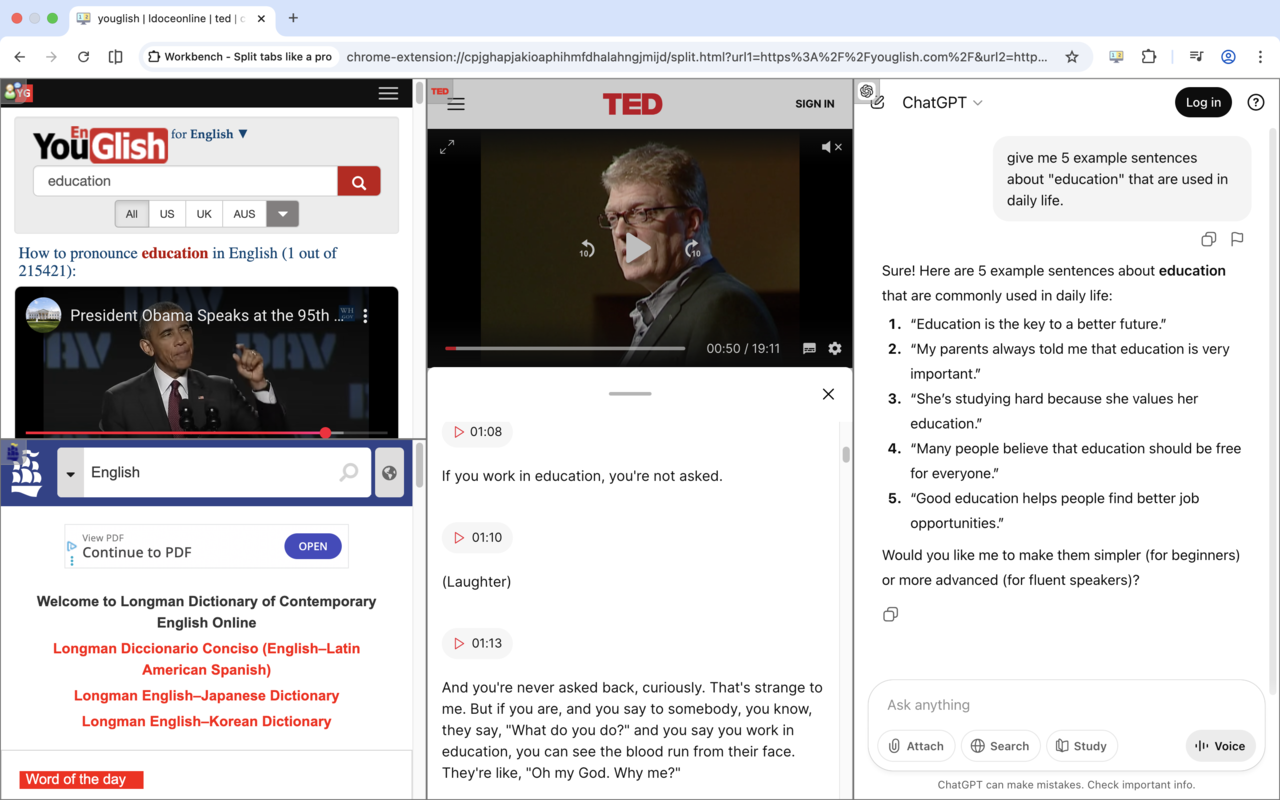Expand the YouGlish accent filter dropdown arrow
Viewport: 1280px width, 800px height.
(x=283, y=214)
